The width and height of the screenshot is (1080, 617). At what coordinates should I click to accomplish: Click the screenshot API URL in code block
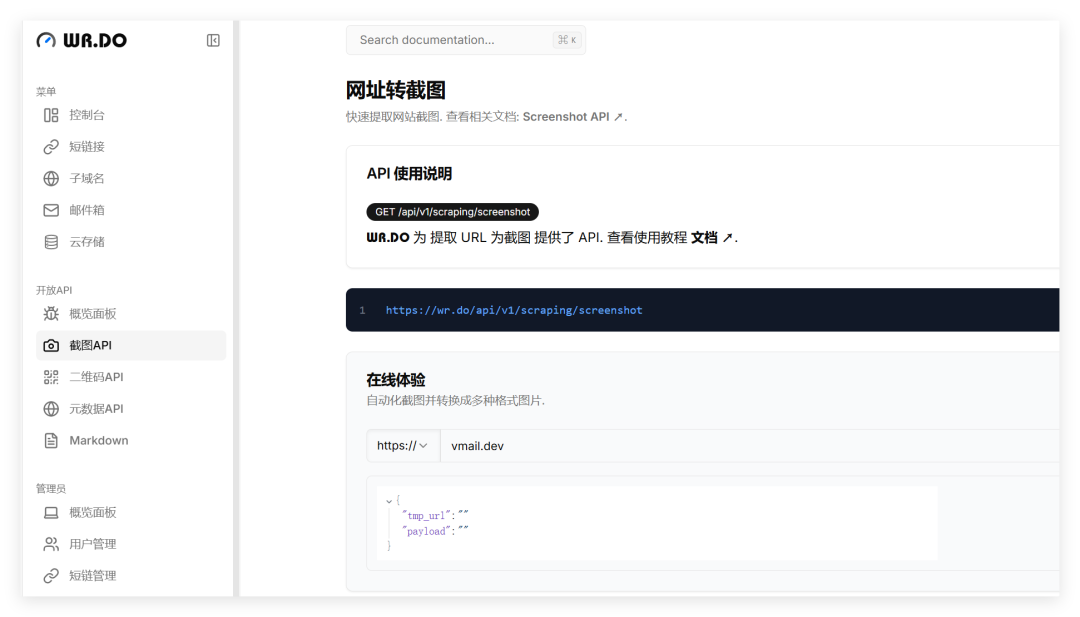click(514, 311)
